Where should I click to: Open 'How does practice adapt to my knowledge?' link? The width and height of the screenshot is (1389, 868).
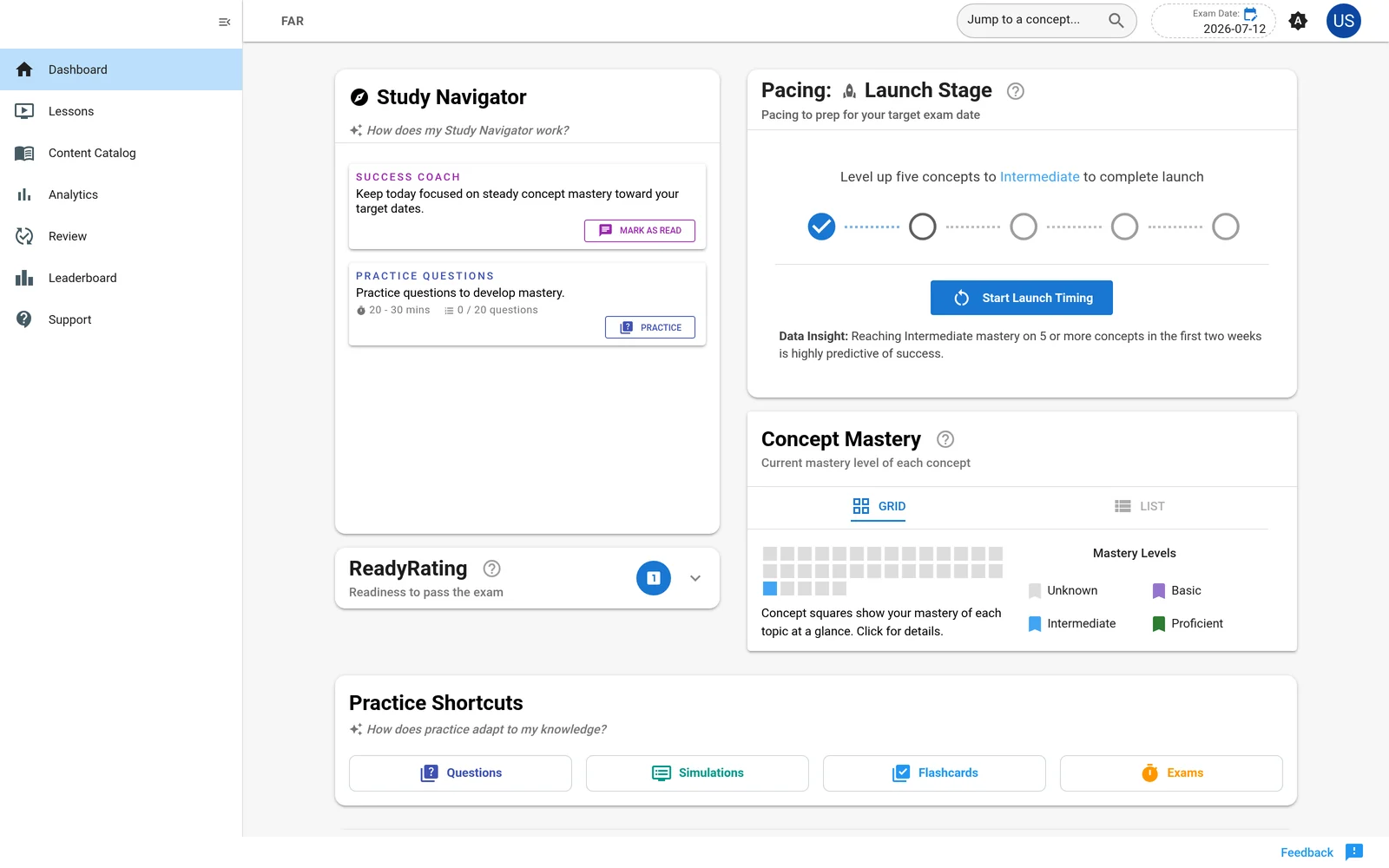point(486,729)
